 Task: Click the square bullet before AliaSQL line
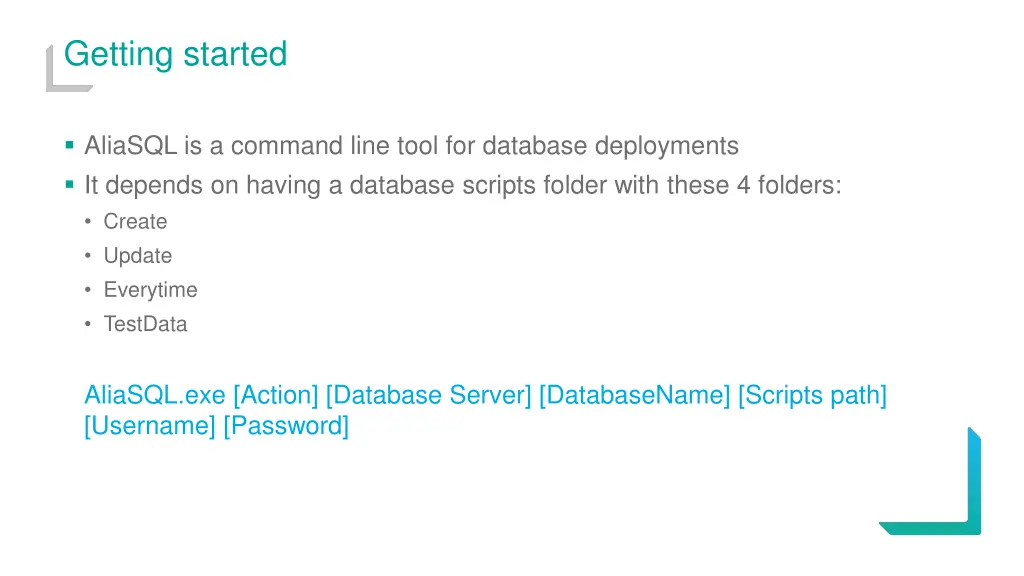tap(70, 145)
